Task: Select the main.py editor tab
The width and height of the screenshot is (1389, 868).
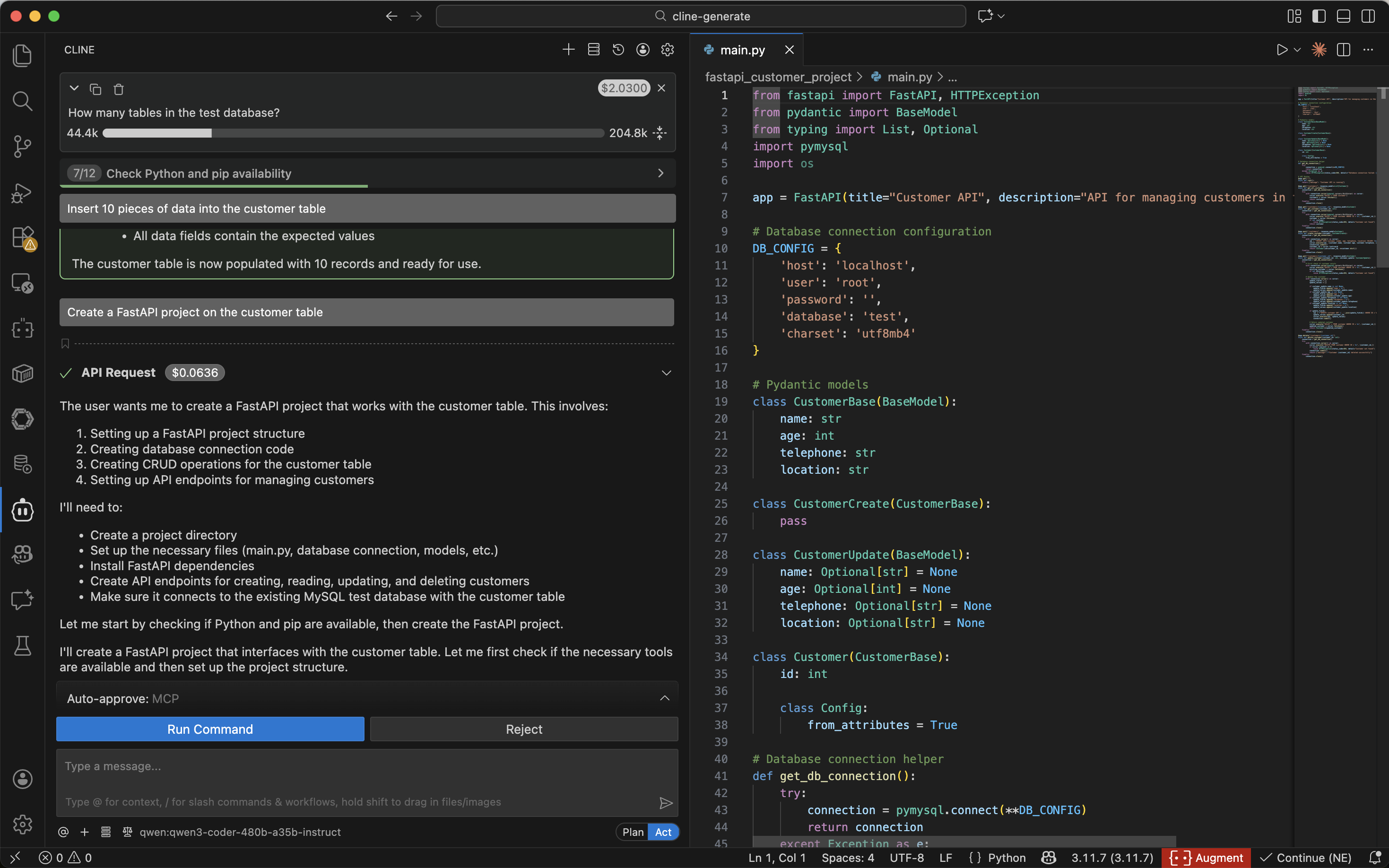Action: coord(742,50)
